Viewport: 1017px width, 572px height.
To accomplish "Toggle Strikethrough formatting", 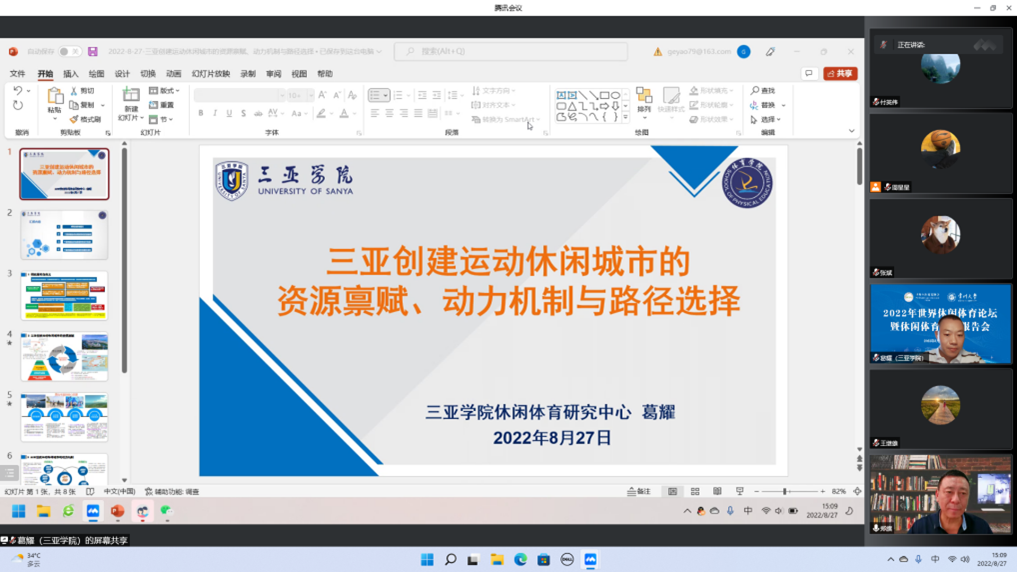I will click(x=258, y=113).
